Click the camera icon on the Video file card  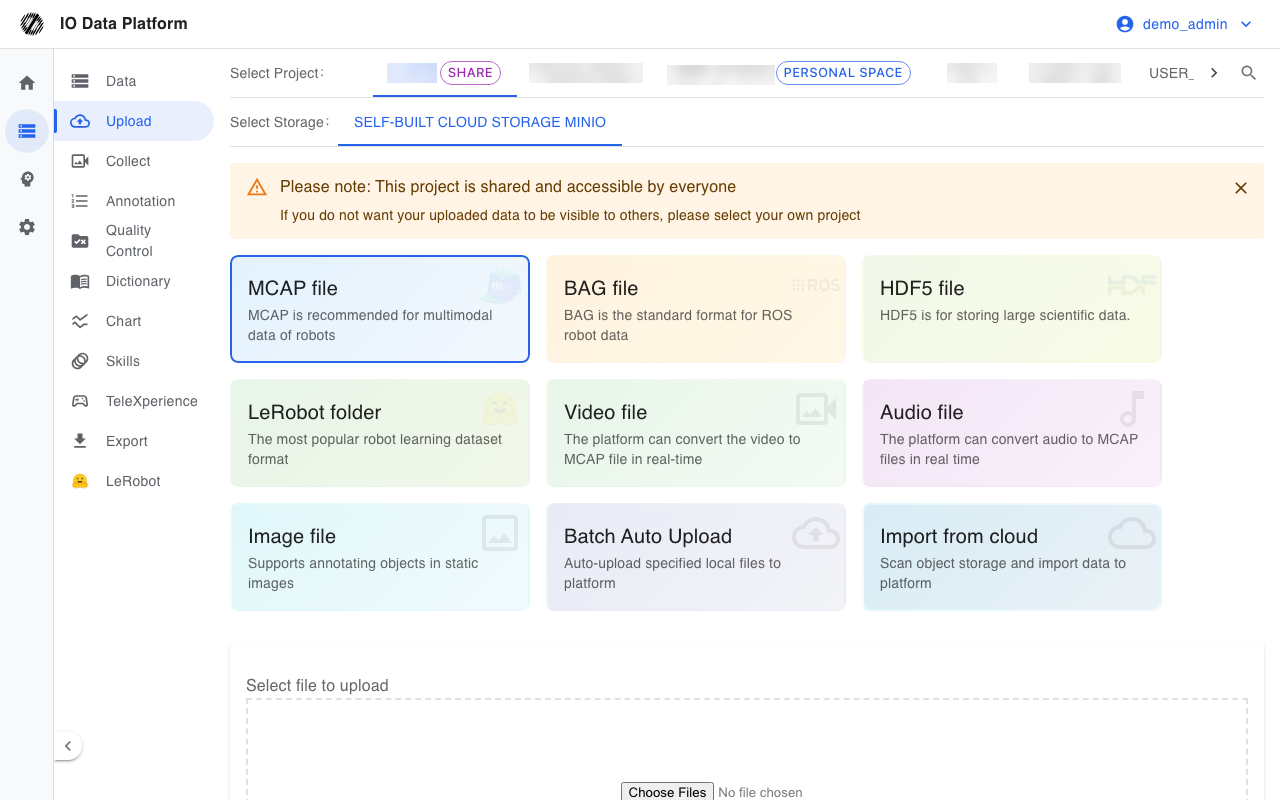816,409
